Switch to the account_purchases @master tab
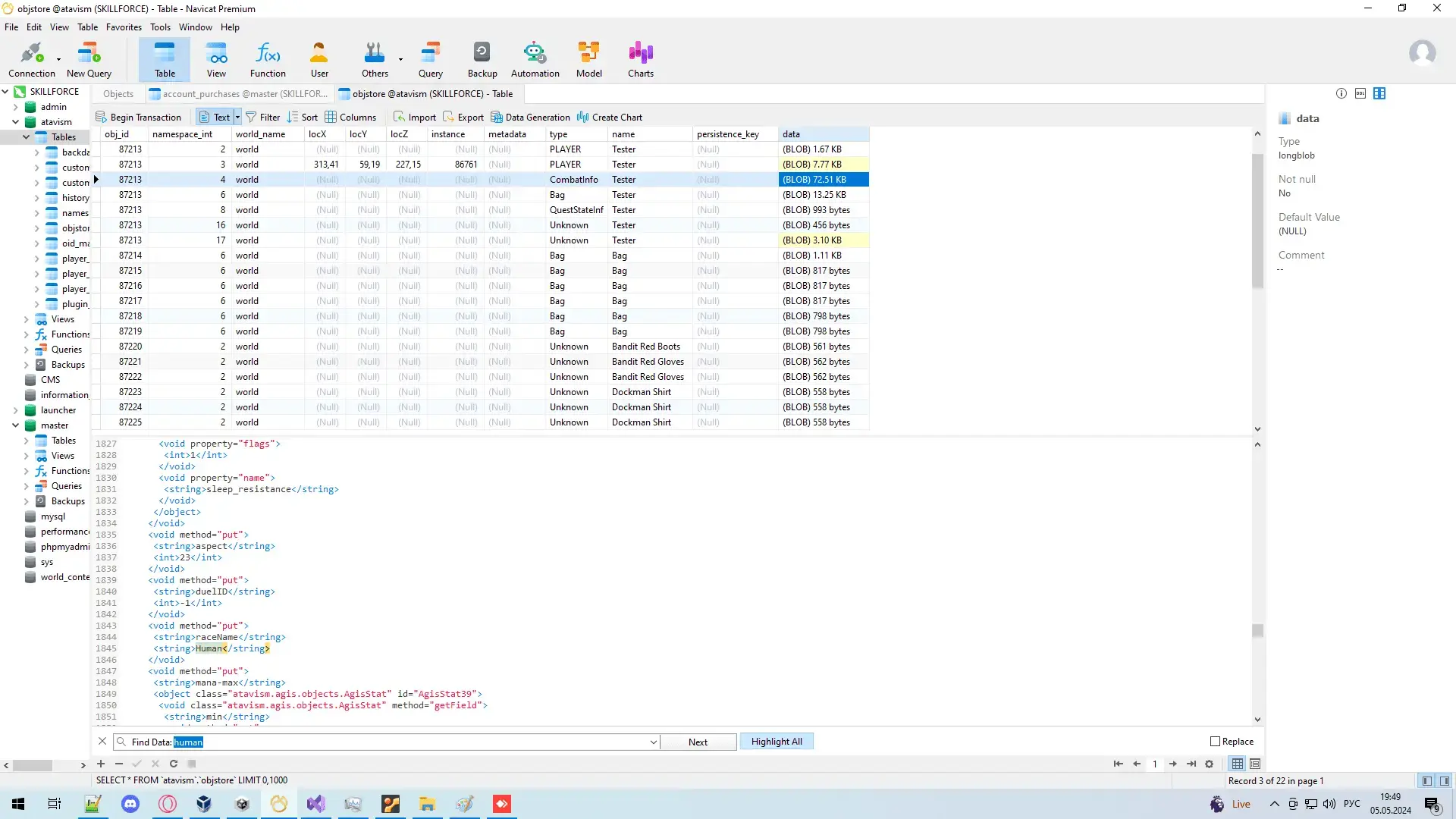This screenshot has height=819, width=1456. tap(238, 93)
